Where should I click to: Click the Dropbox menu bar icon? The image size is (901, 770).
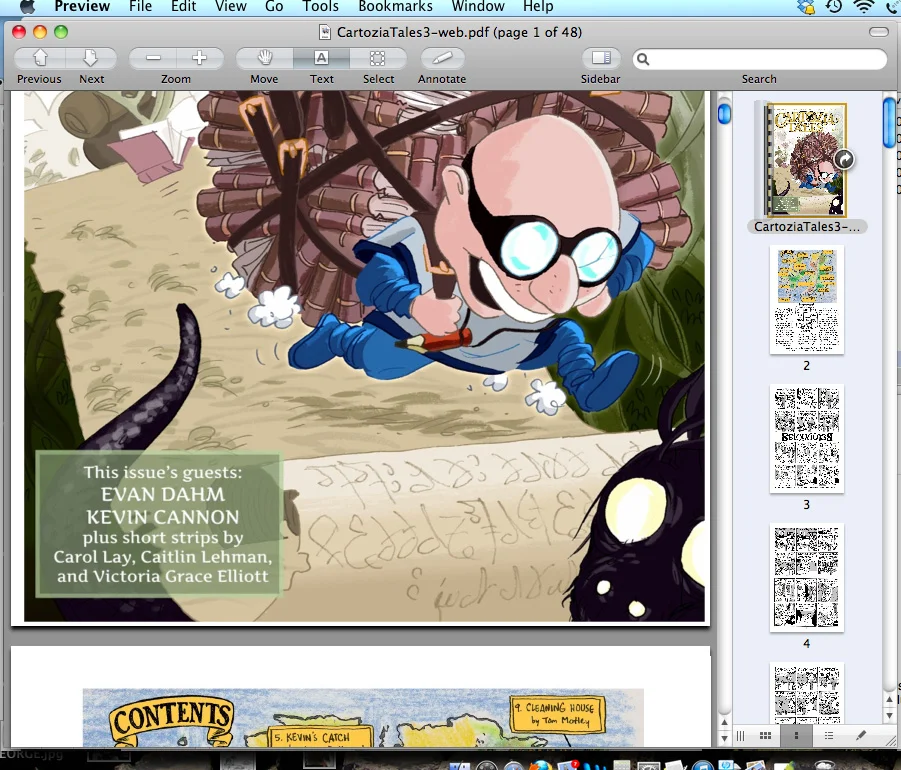point(806,6)
